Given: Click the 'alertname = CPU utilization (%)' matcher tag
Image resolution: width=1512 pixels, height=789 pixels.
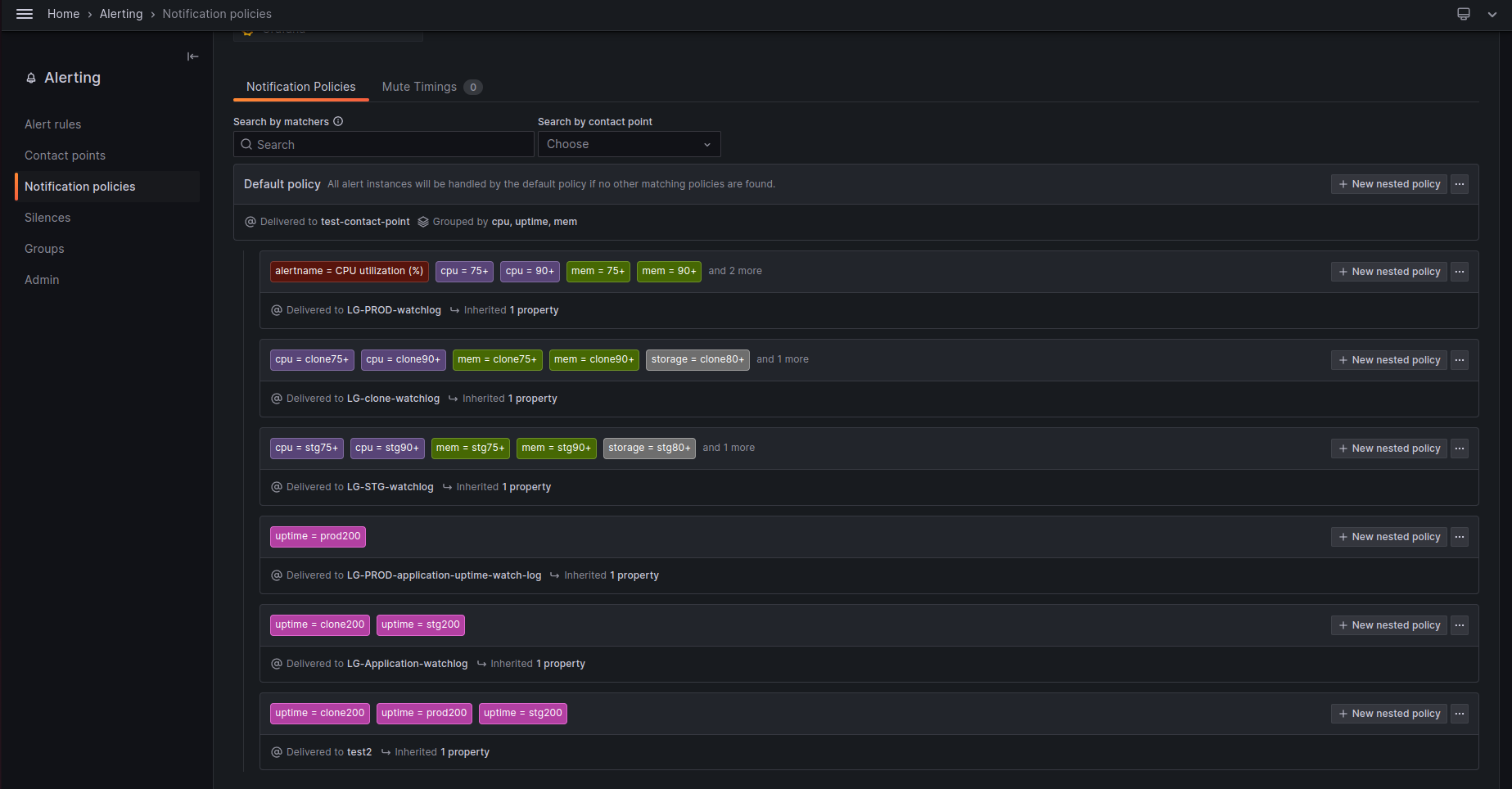Looking at the screenshot, I should (350, 271).
